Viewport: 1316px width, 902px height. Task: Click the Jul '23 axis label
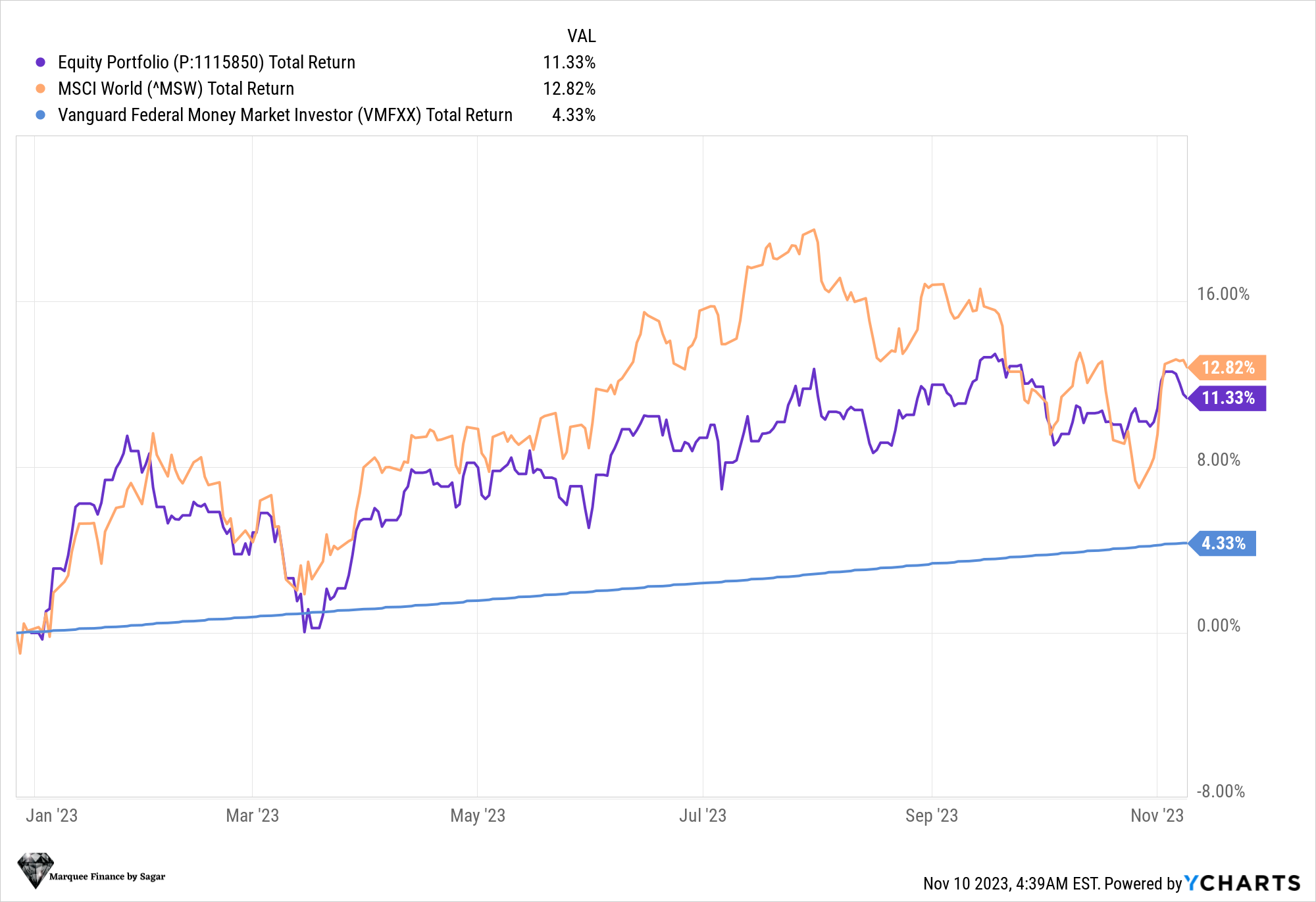click(x=702, y=816)
